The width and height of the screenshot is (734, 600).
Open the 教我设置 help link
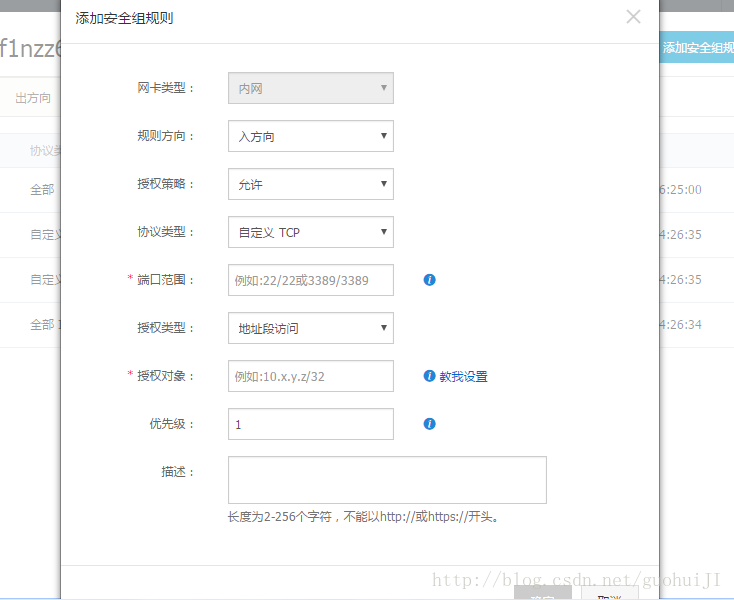pos(464,377)
